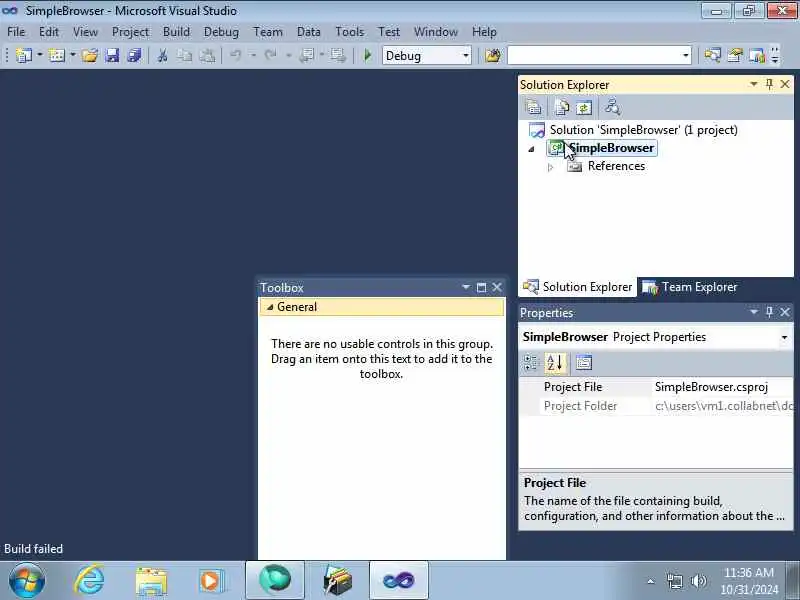Click the Add New Item toolbar icon

pos(57,55)
